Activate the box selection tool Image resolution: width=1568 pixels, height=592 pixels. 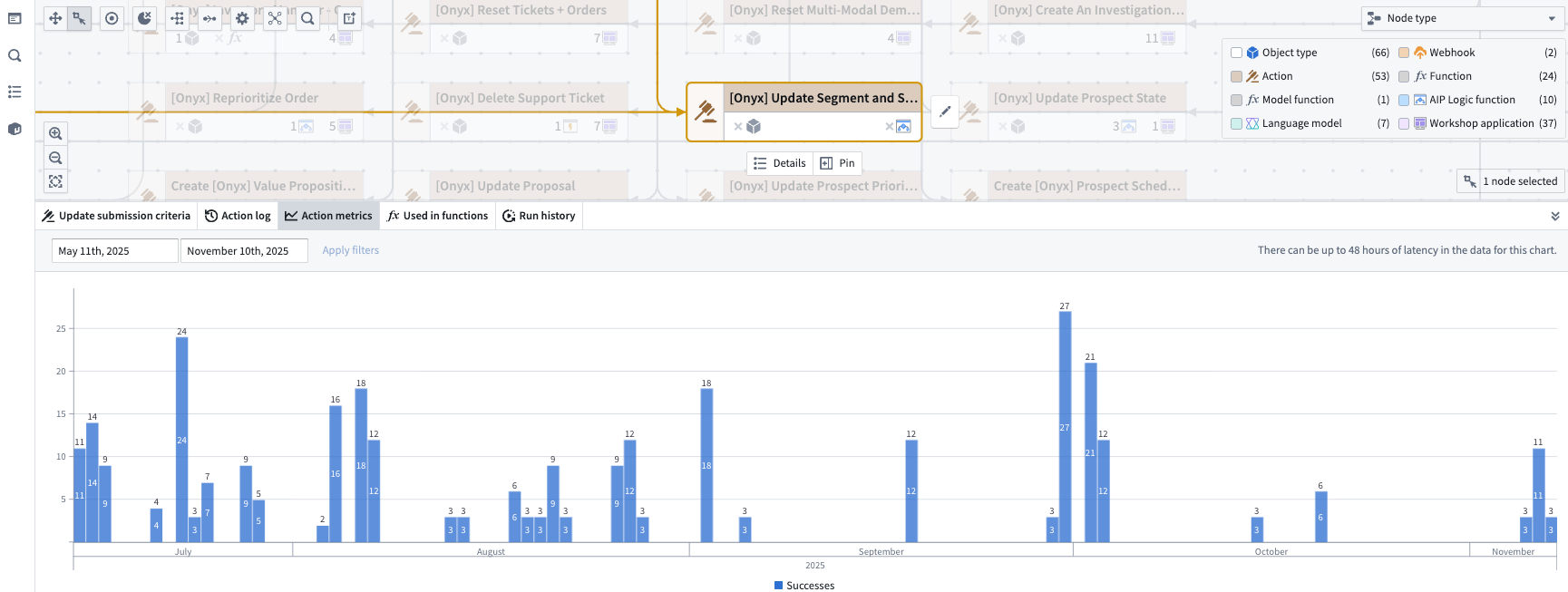(x=80, y=18)
